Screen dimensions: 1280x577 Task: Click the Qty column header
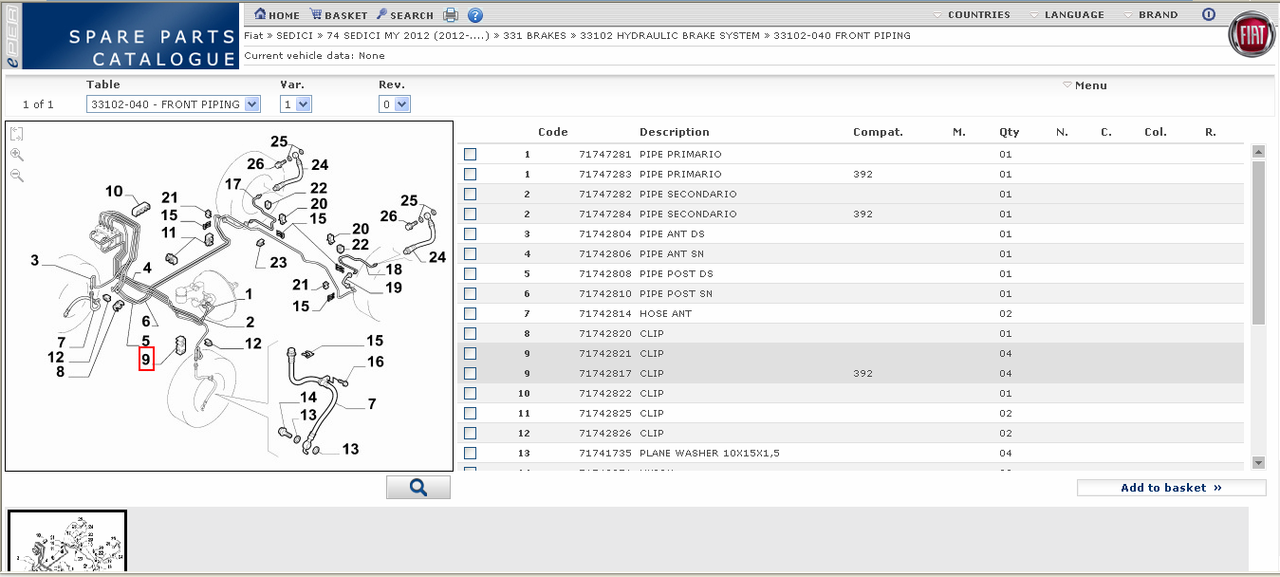pyautogui.click(x=1009, y=132)
